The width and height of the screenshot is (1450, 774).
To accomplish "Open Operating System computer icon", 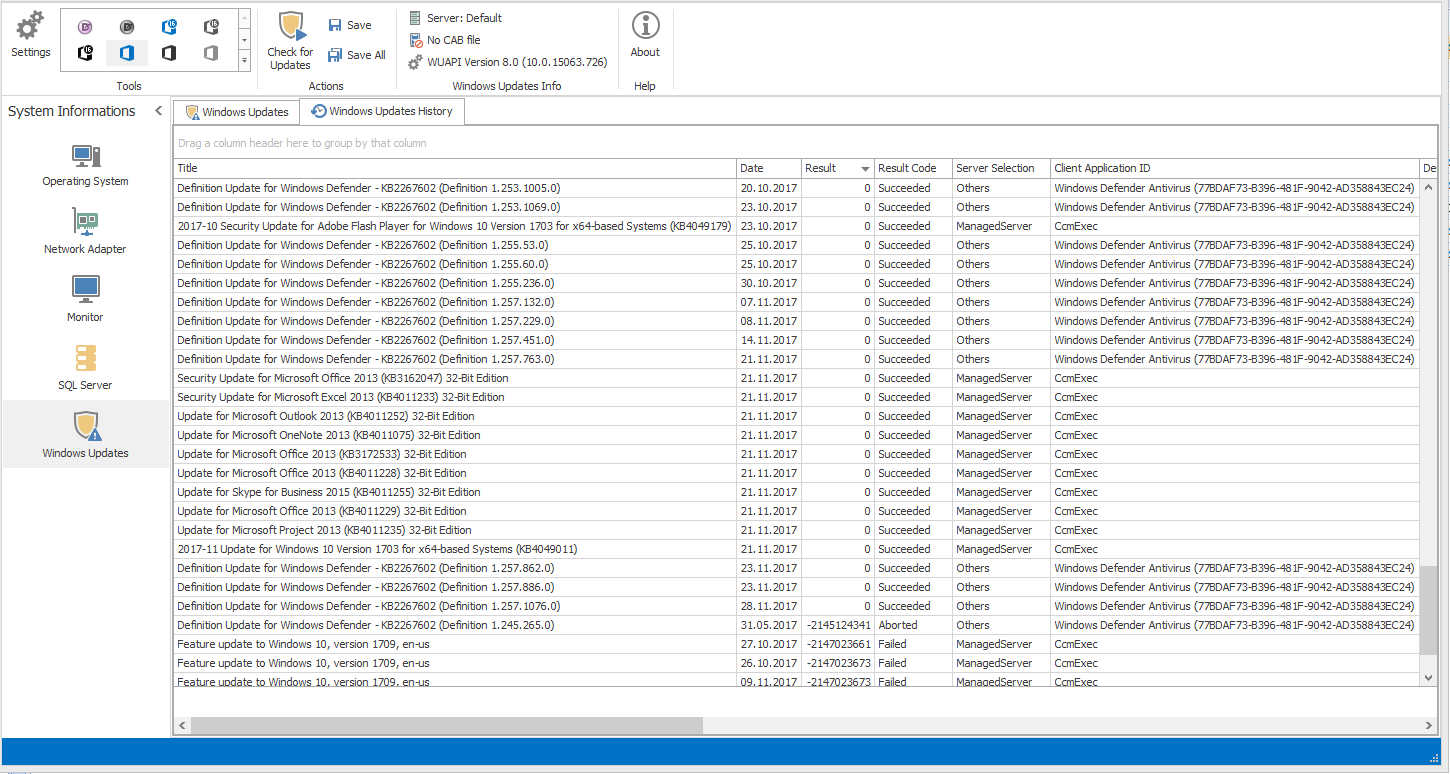I will pyautogui.click(x=85, y=156).
